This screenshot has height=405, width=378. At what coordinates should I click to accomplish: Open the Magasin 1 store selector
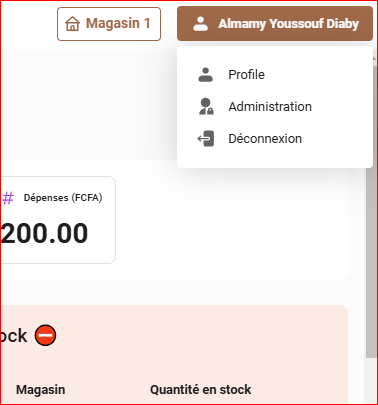point(109,24)
